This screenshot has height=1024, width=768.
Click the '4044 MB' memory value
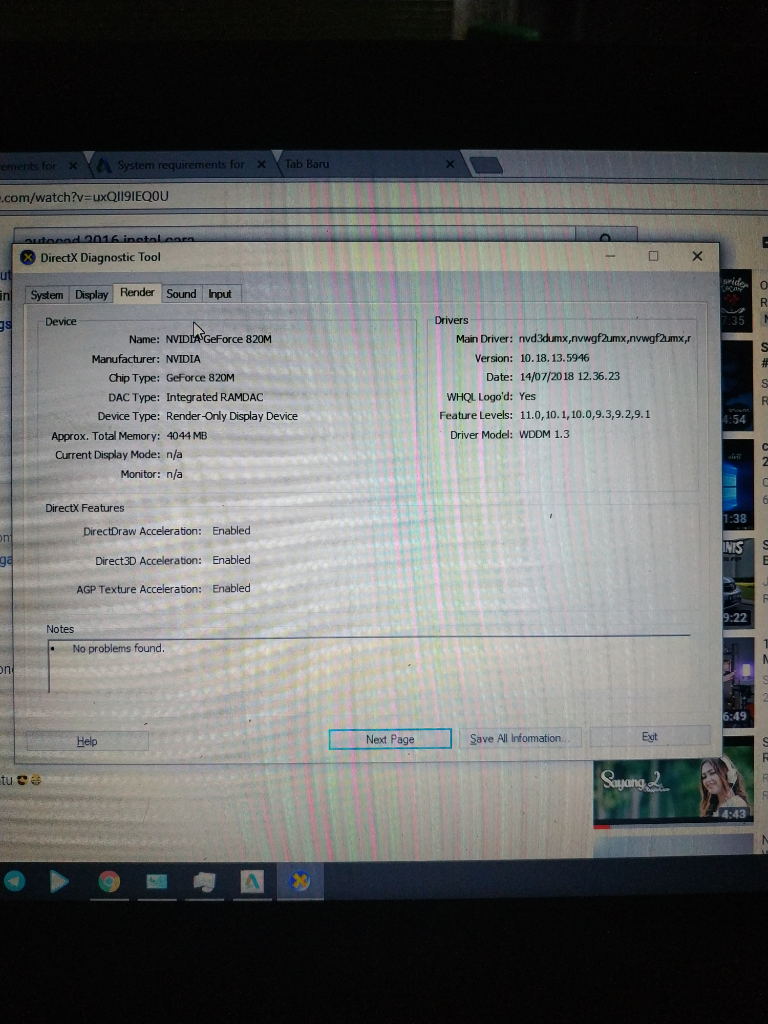point(186,436)
